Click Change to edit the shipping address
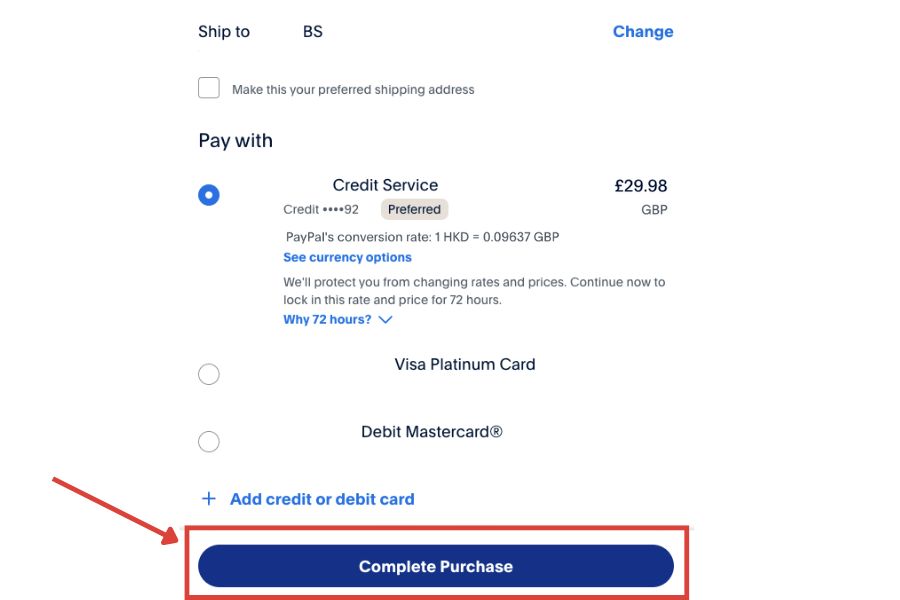Screen dimensions: 900x600 [642, 31]
